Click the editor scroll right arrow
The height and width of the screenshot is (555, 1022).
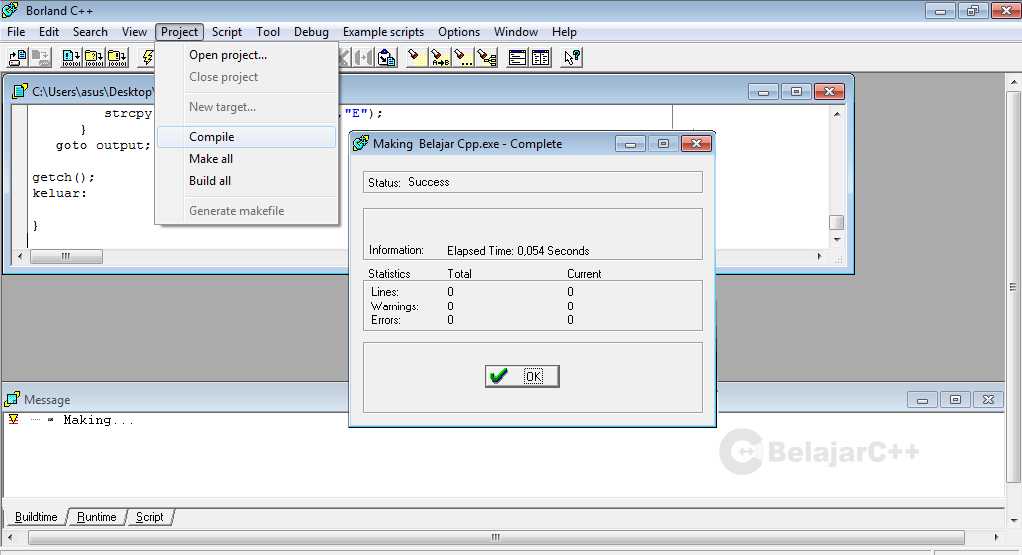coord(819,256)
